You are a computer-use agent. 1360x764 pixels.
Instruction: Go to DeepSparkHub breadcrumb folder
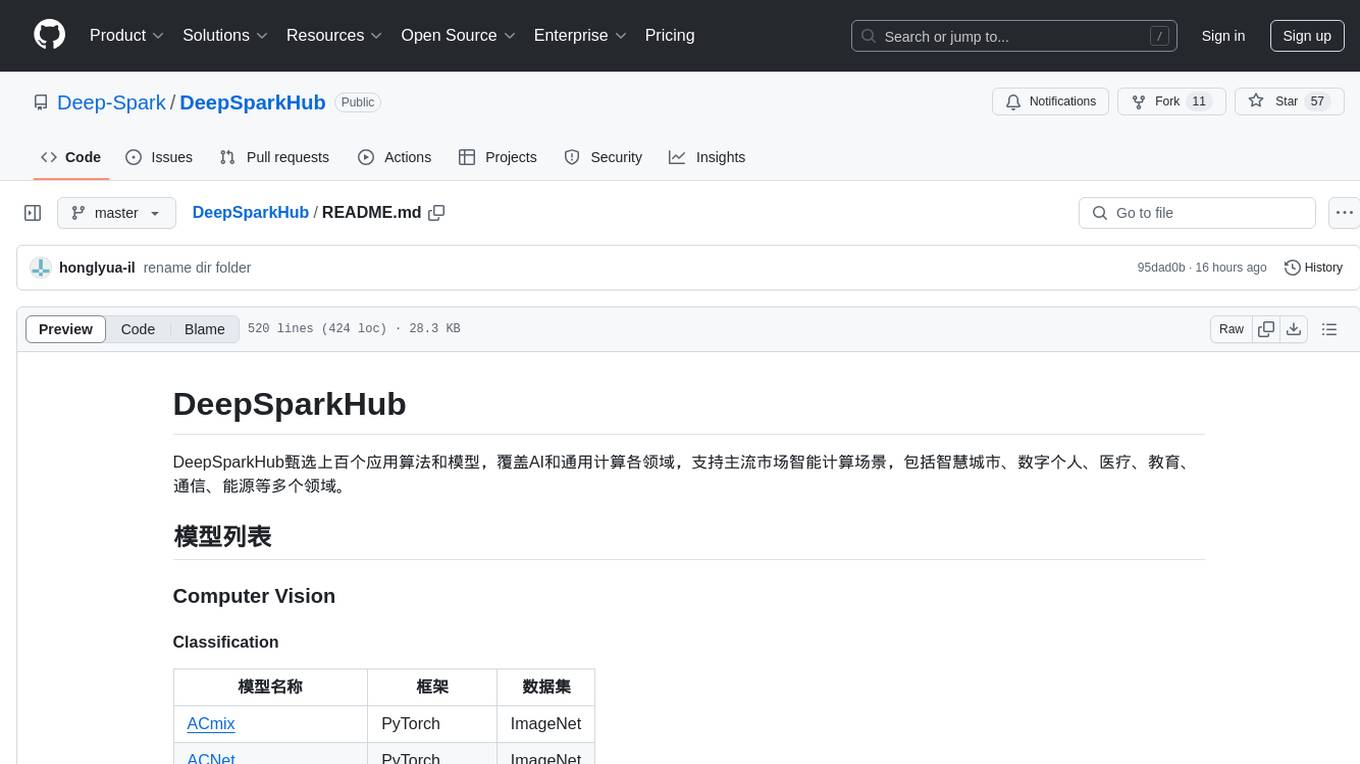250,213
